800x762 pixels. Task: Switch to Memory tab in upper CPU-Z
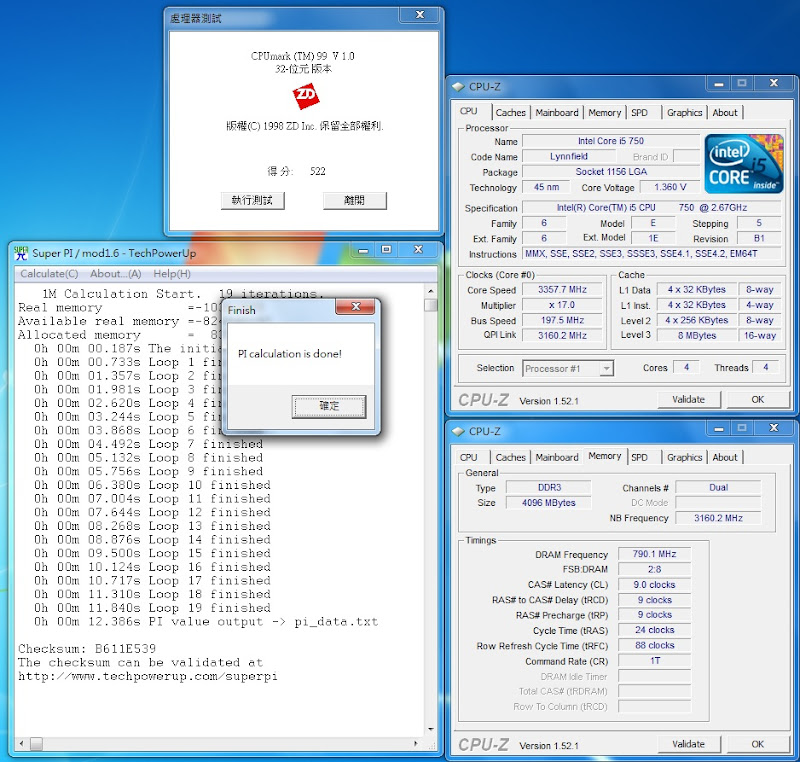point(605,113)
